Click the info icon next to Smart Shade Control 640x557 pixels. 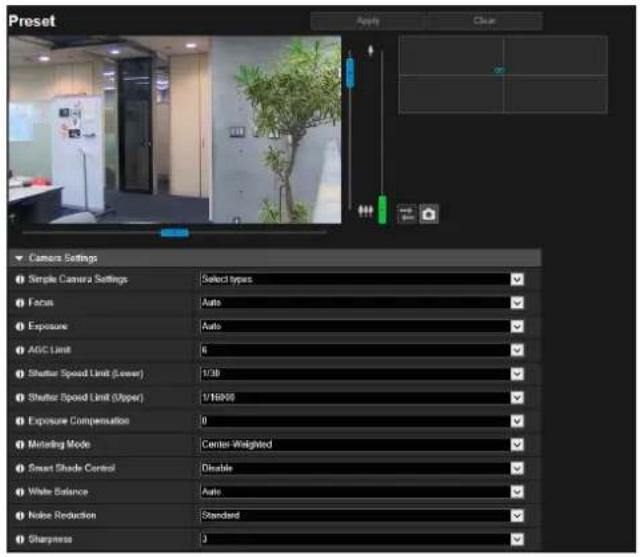point(20,468)
